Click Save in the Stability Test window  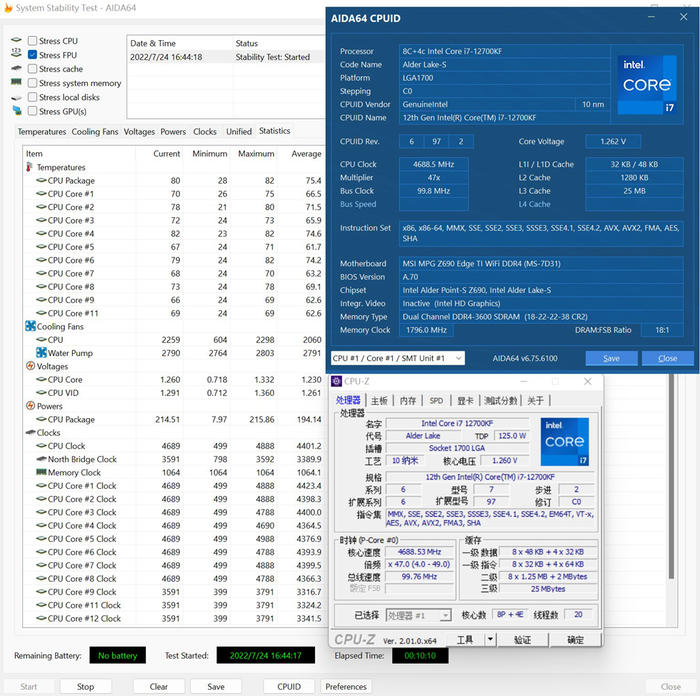point(216,686)
